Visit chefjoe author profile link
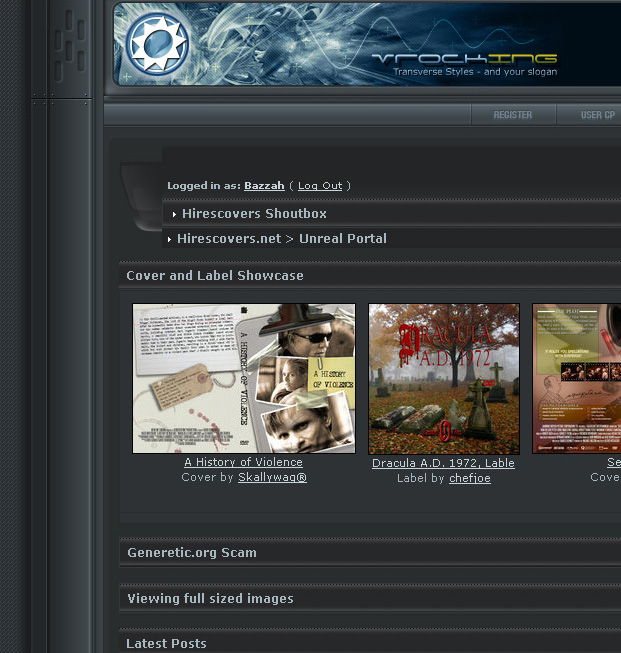 (470, 479)
